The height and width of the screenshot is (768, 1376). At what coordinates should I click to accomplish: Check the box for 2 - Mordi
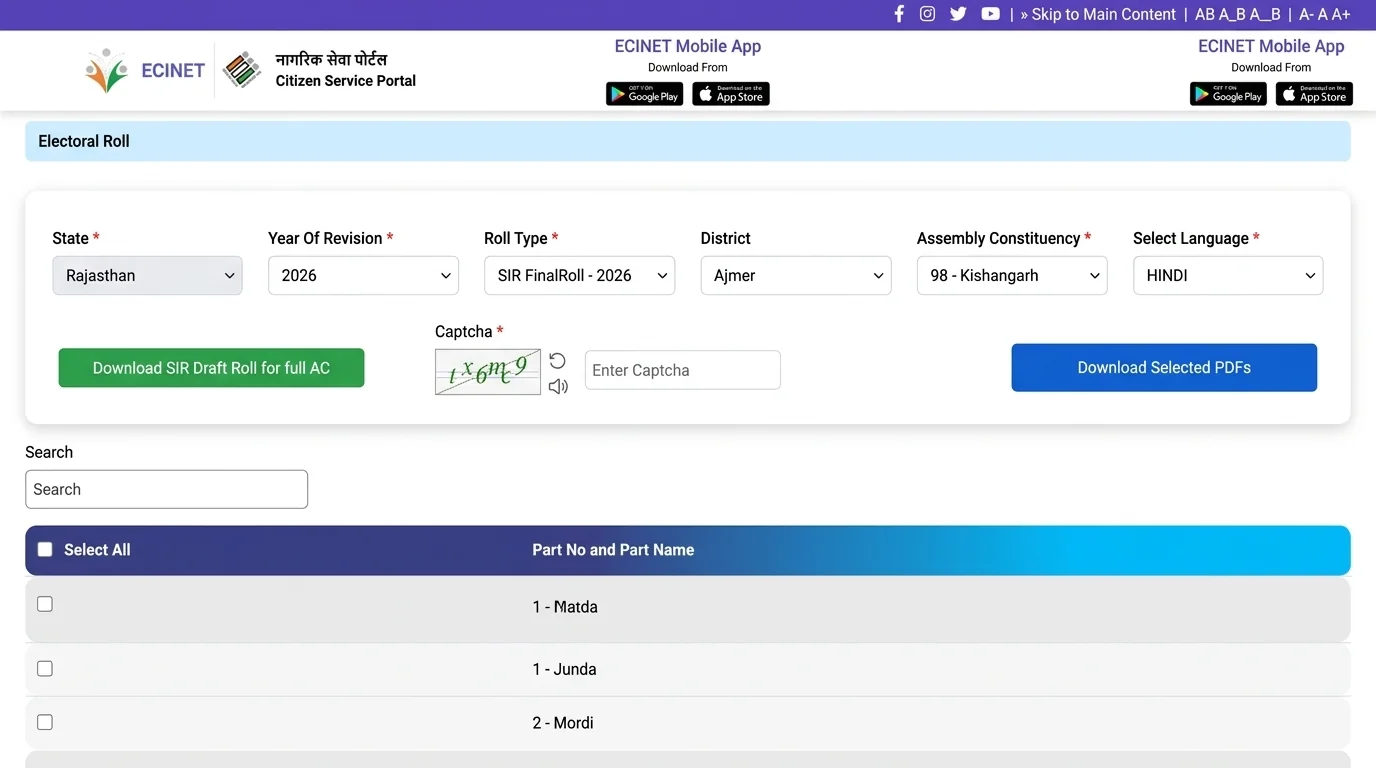click(45, 722)
